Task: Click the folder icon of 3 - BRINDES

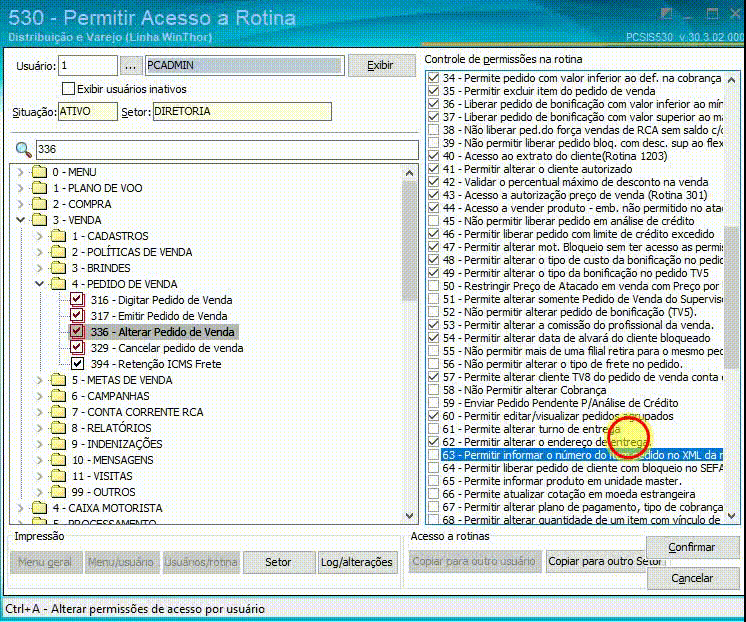Action: tap(58, 268)
